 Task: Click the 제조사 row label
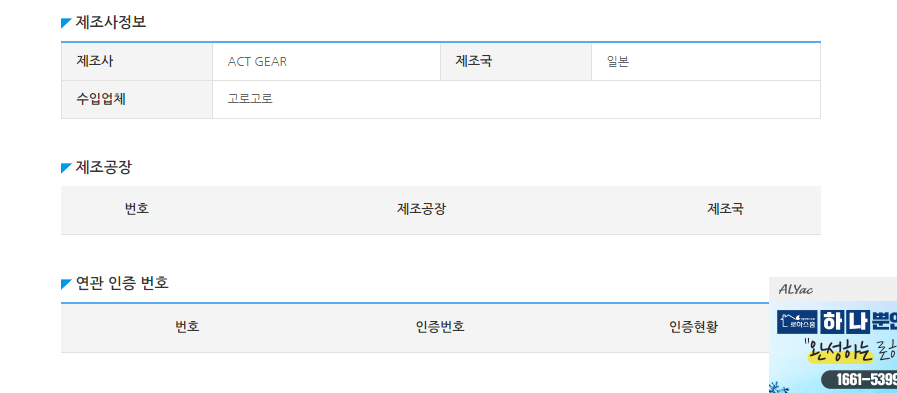94,61
